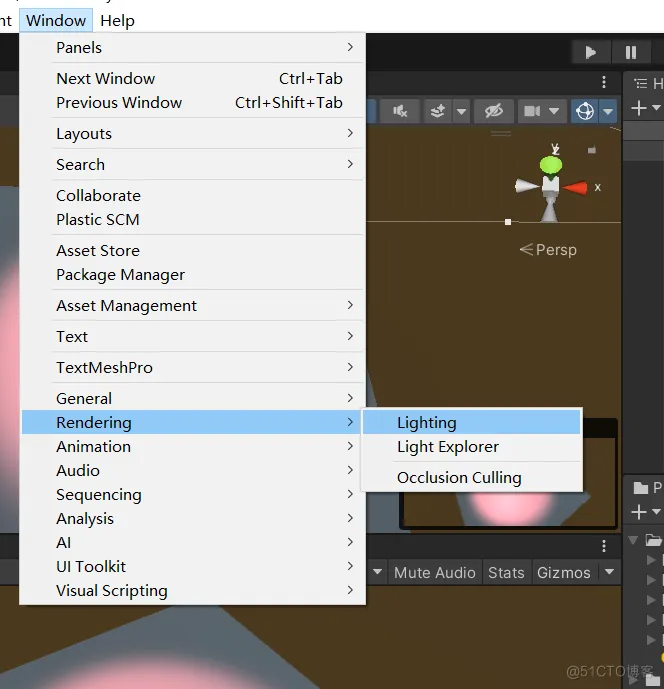Click white negative X axis cone on gizmo
Image resolution: width=664 pixels, height=689 pixels.
click(527, 186)
